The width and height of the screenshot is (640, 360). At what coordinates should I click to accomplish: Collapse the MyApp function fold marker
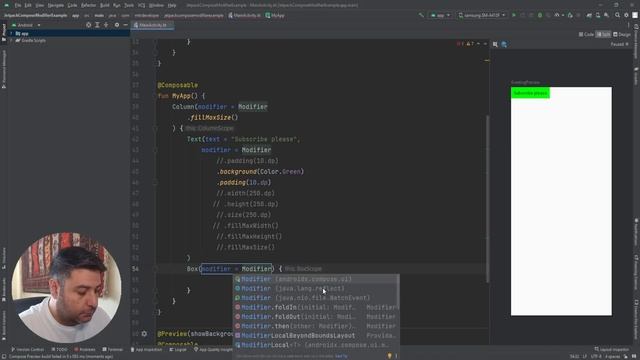[155, 96]
